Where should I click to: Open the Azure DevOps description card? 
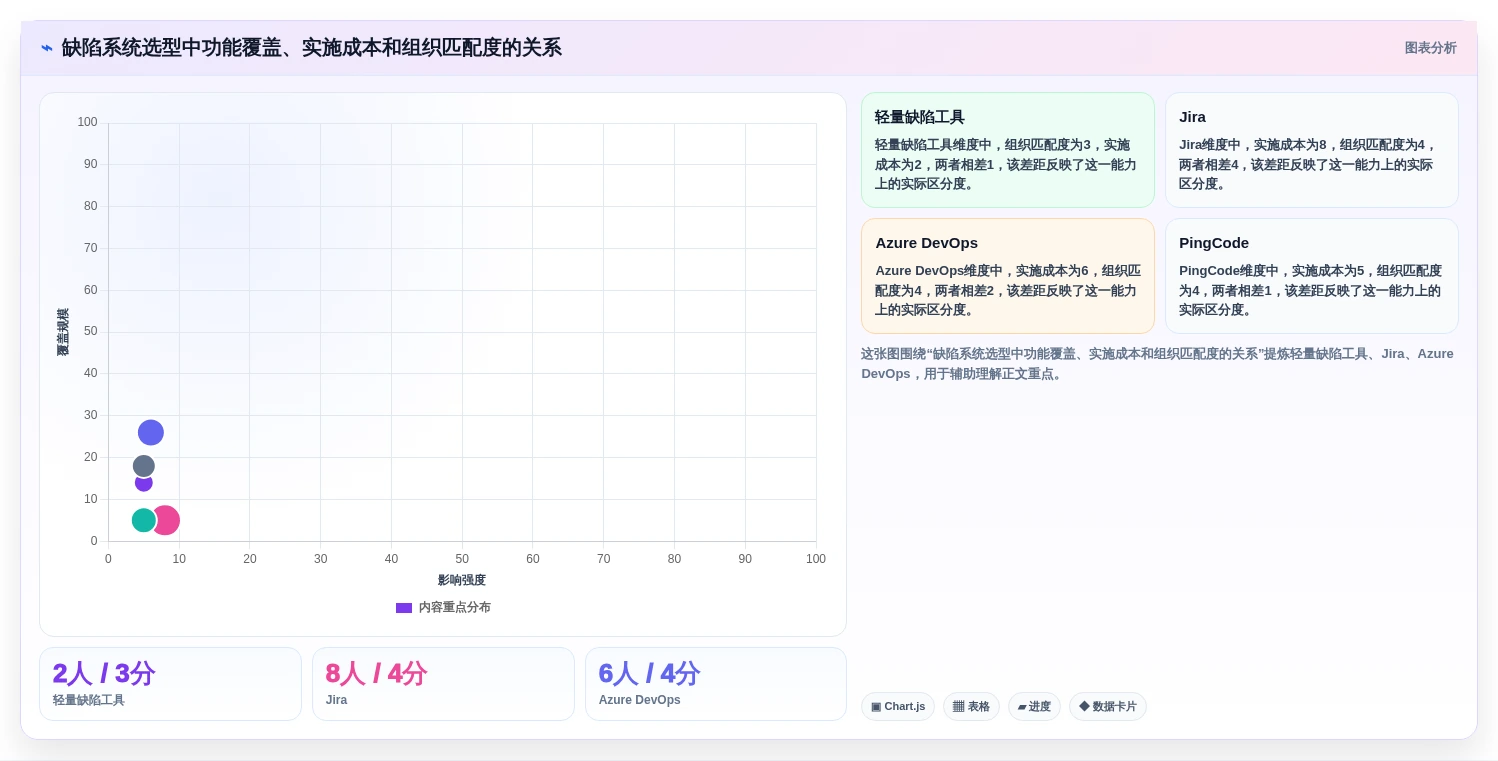coord(1008,276)
